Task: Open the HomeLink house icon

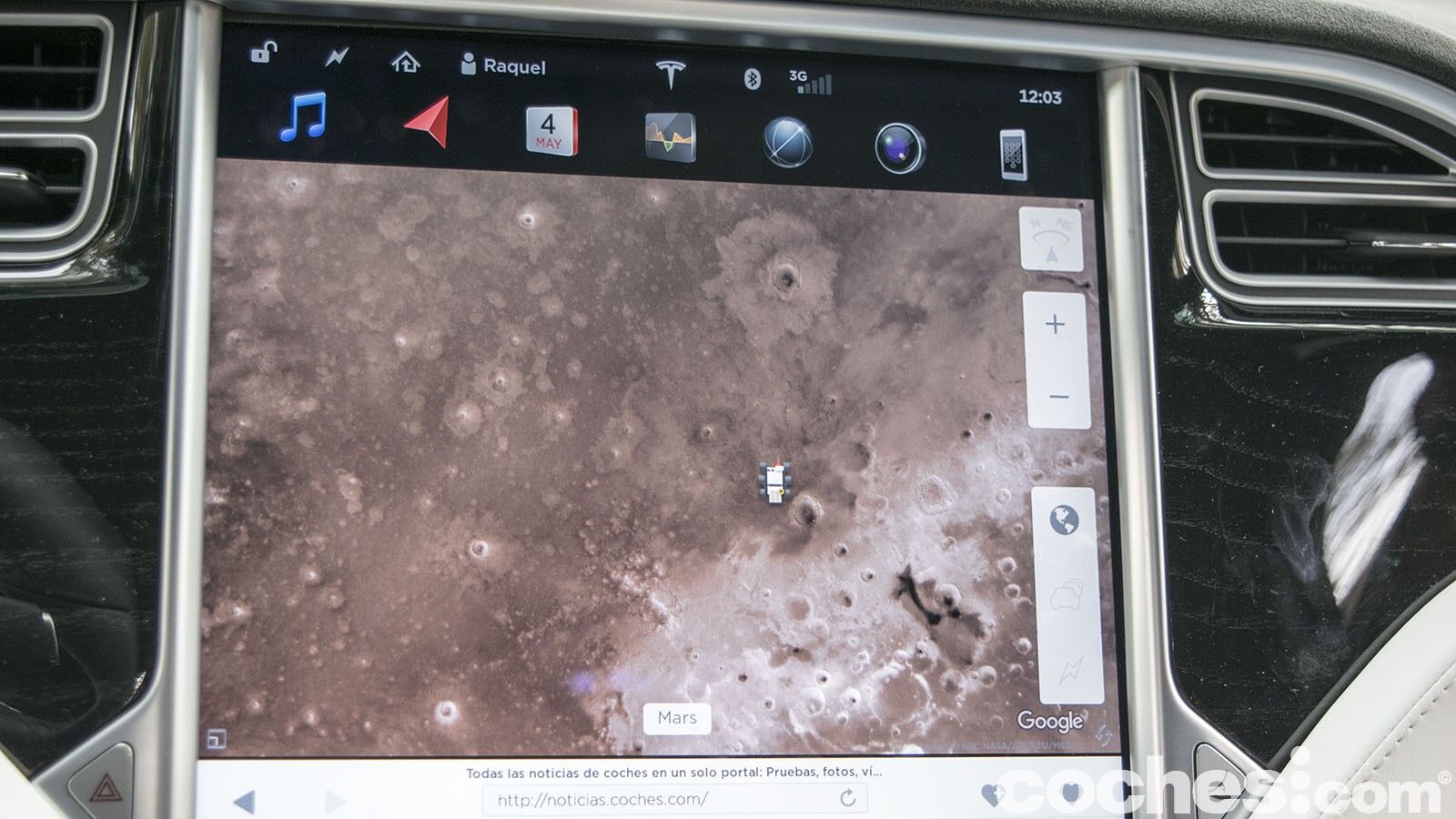Action: (405, 61)
